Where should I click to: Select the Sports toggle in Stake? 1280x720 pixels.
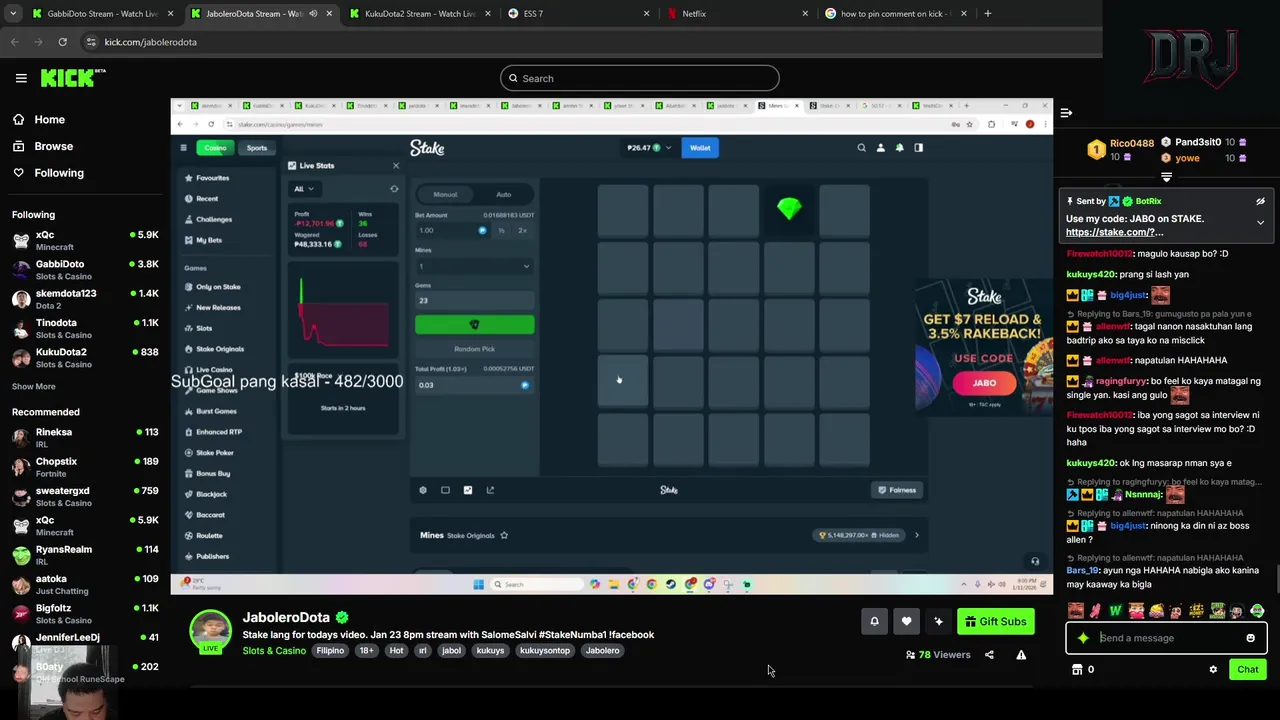(257, 148)
